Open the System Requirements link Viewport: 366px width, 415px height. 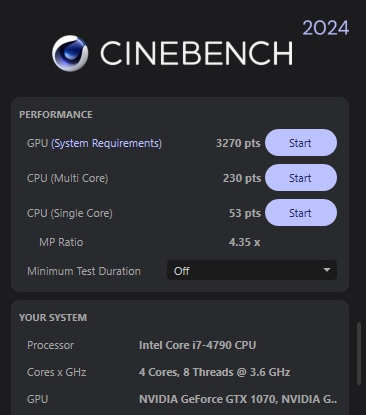point(106,143)
